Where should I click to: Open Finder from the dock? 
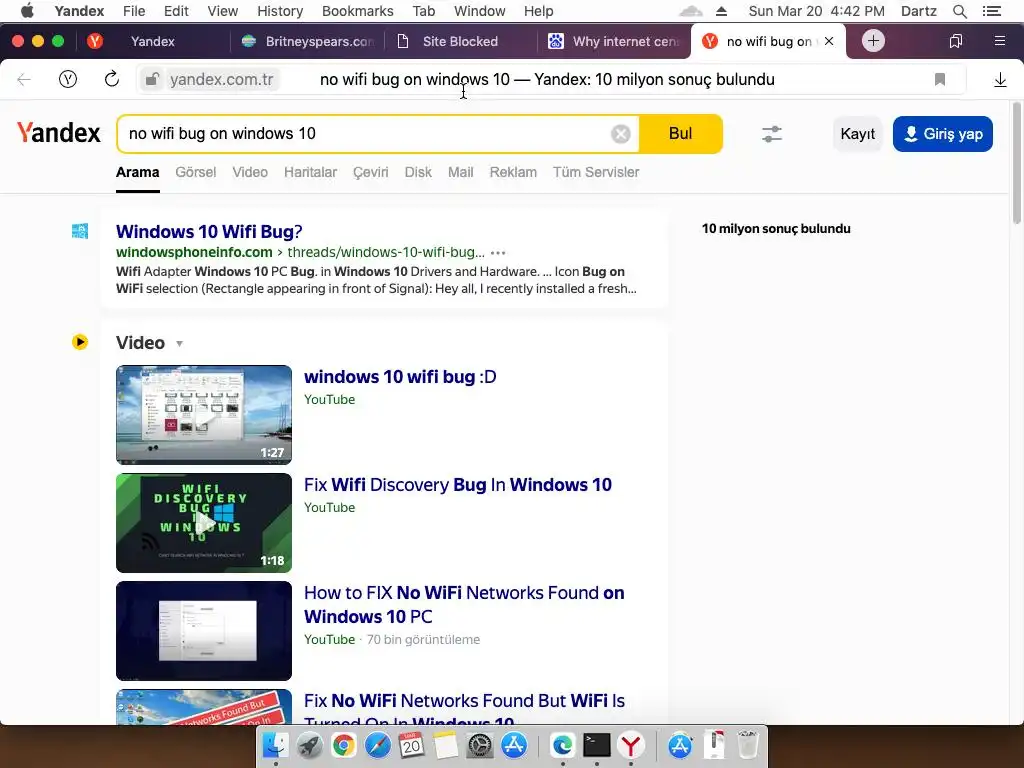[x=276, y=745]
